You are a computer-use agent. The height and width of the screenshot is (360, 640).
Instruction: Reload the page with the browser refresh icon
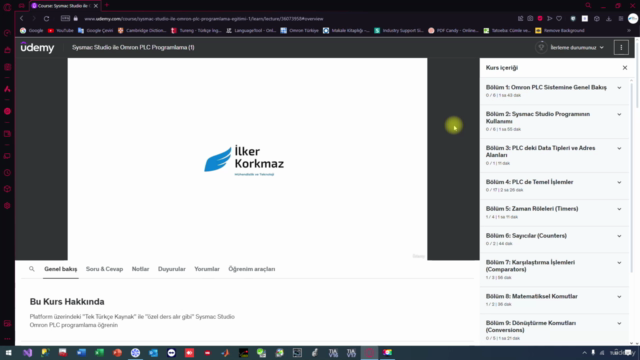tap(47, 18)
